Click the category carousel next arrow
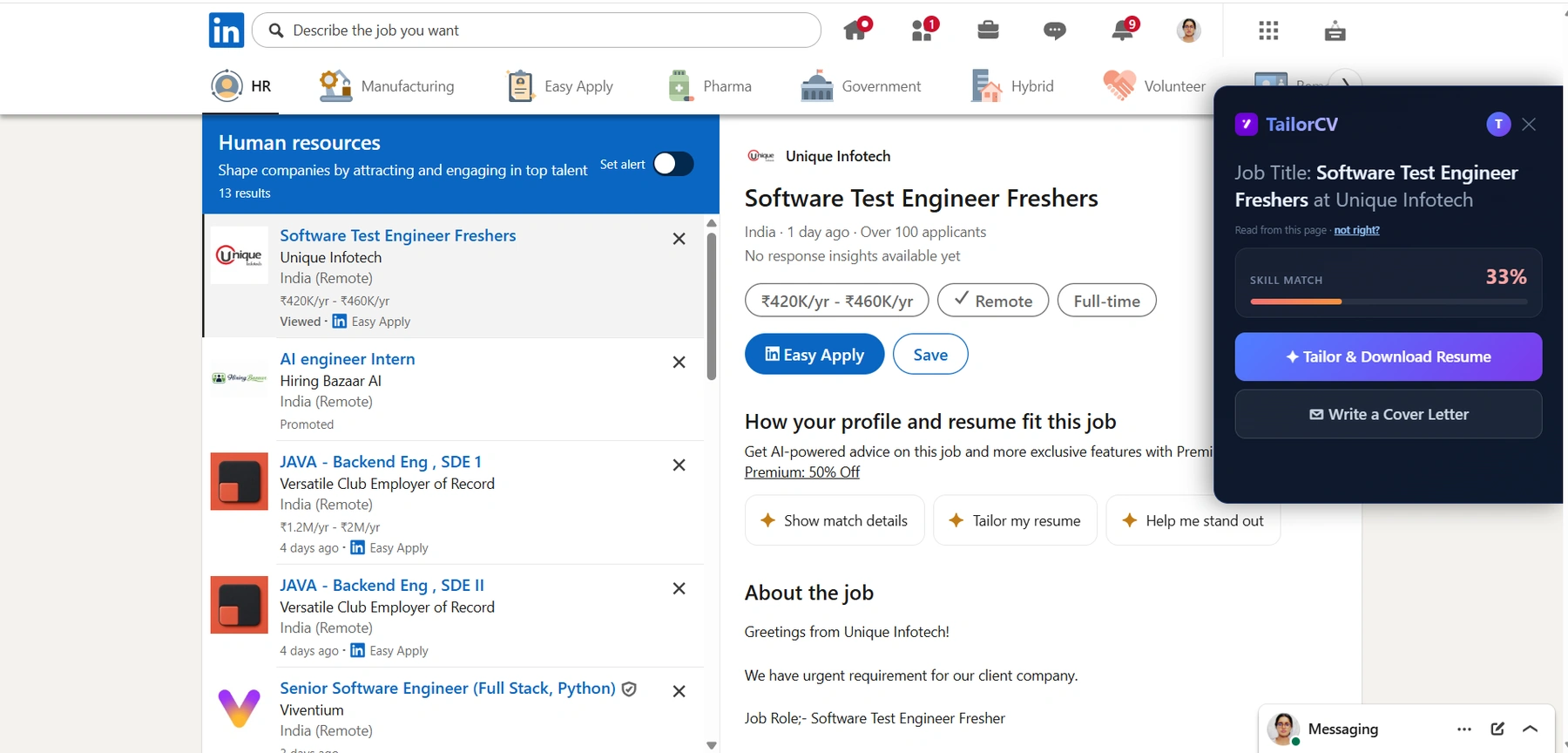Screen dimensions: 1568x753 [1347, 84]
